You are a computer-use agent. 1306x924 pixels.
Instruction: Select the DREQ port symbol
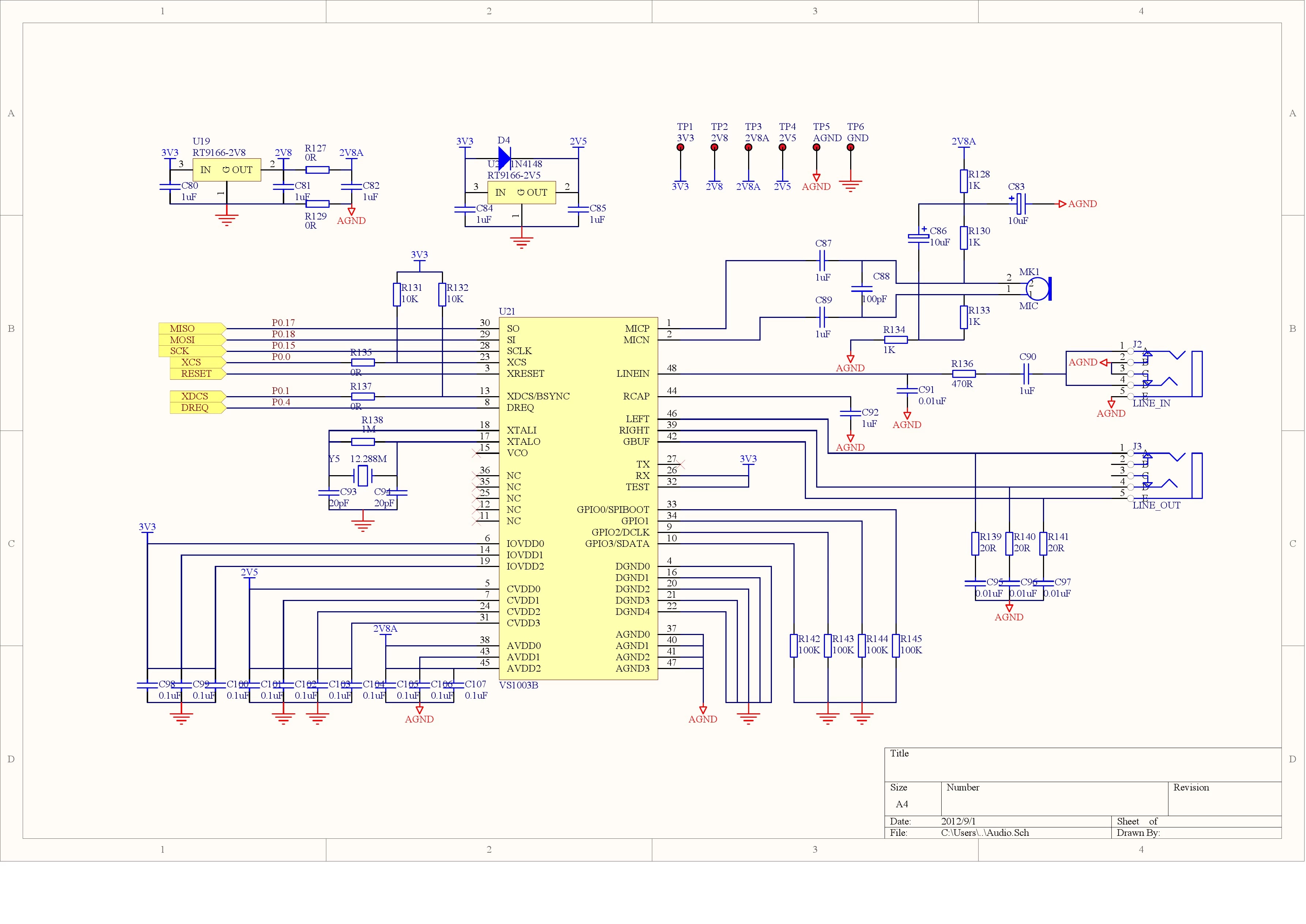[x=198, y=407]
